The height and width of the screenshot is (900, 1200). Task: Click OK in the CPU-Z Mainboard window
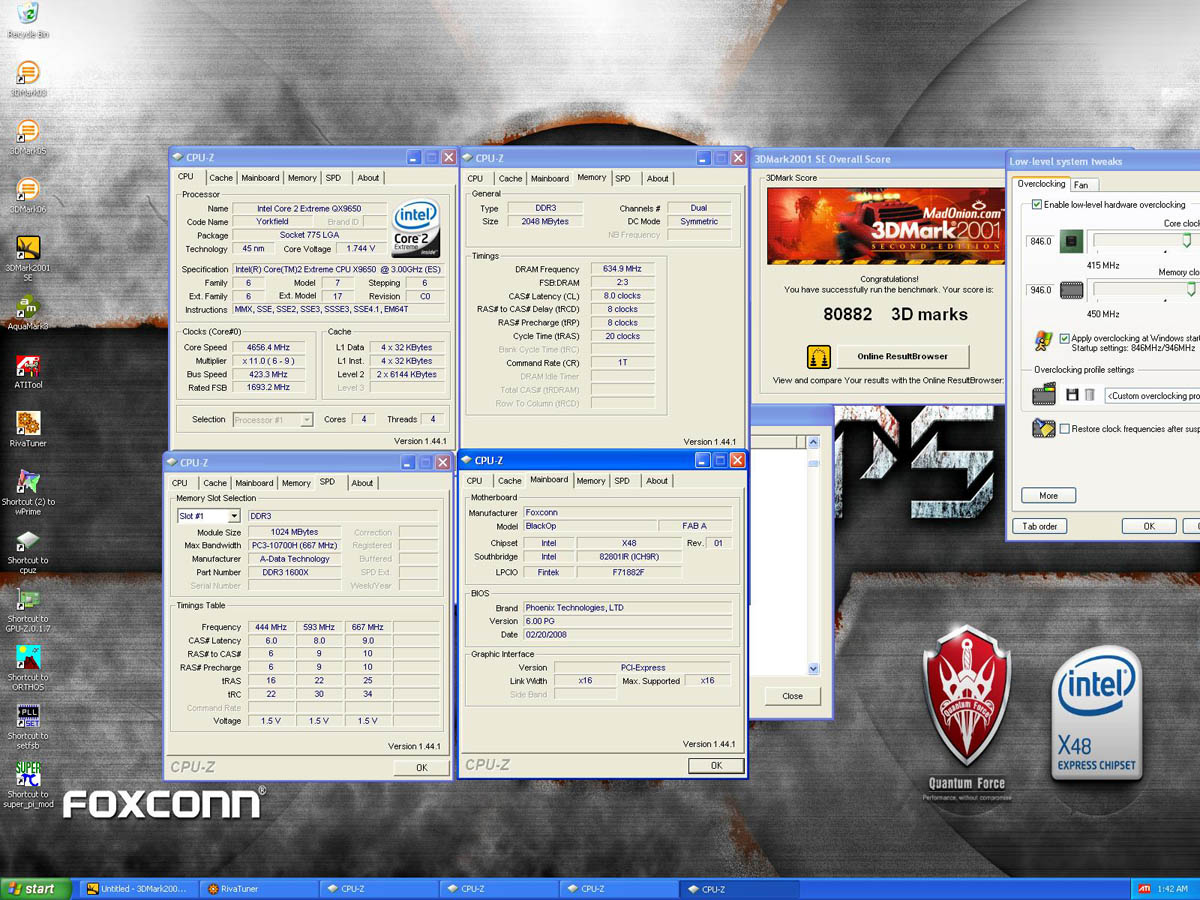pyautogui.click(x=716, y=765)
